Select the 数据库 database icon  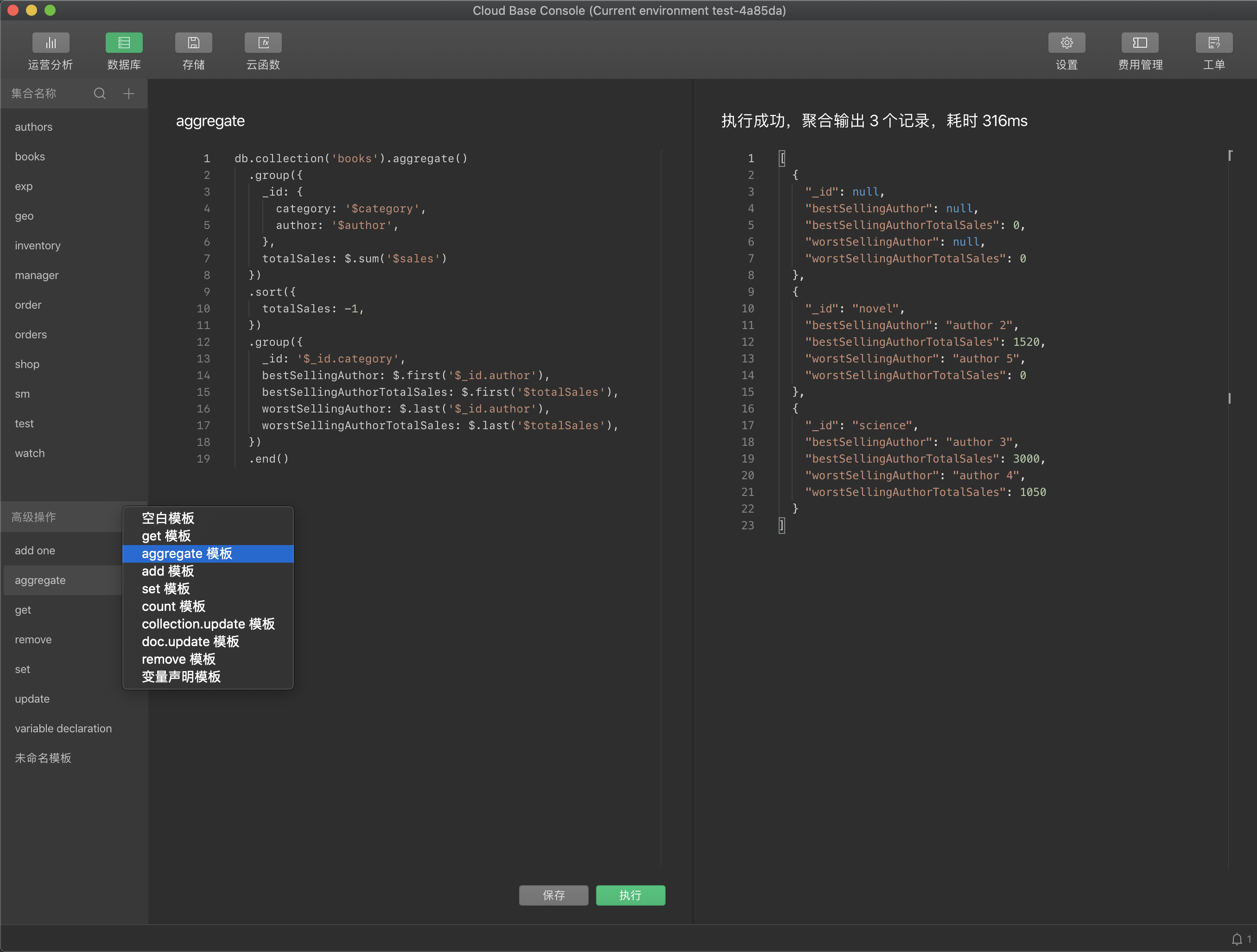point(124,43)
